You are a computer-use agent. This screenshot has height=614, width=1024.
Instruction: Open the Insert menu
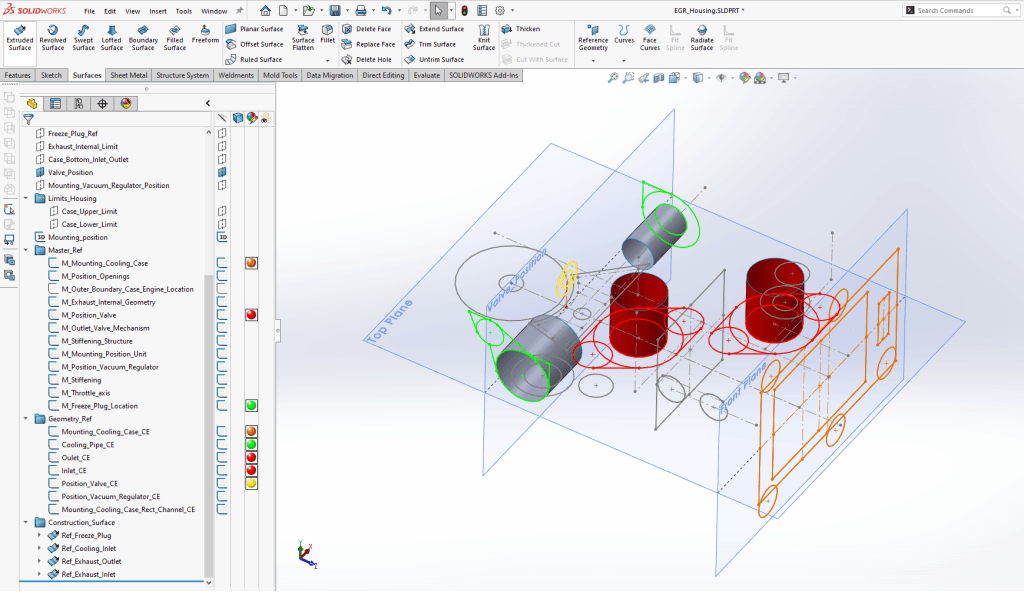point(158,11)
